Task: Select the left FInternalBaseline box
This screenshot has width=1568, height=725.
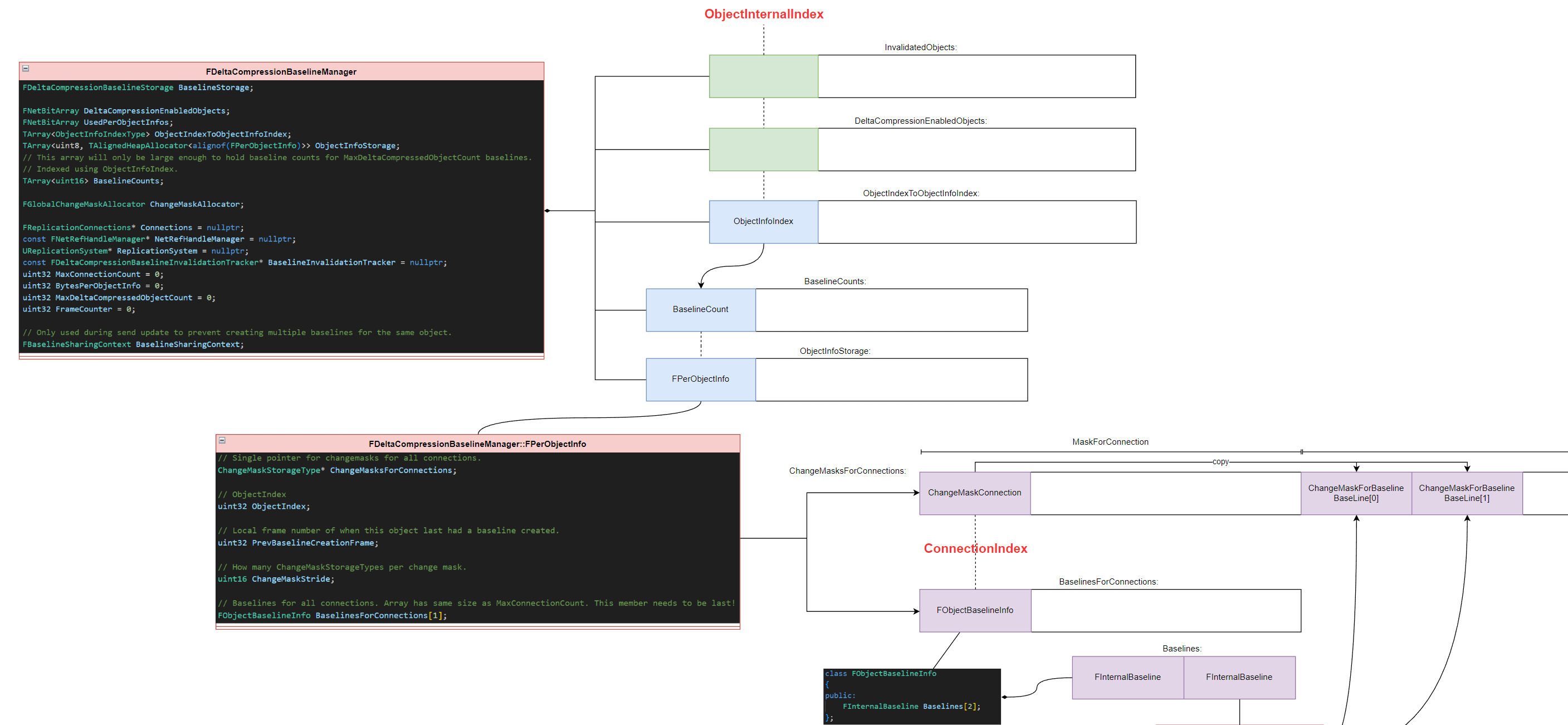Action: [1127, 678]
